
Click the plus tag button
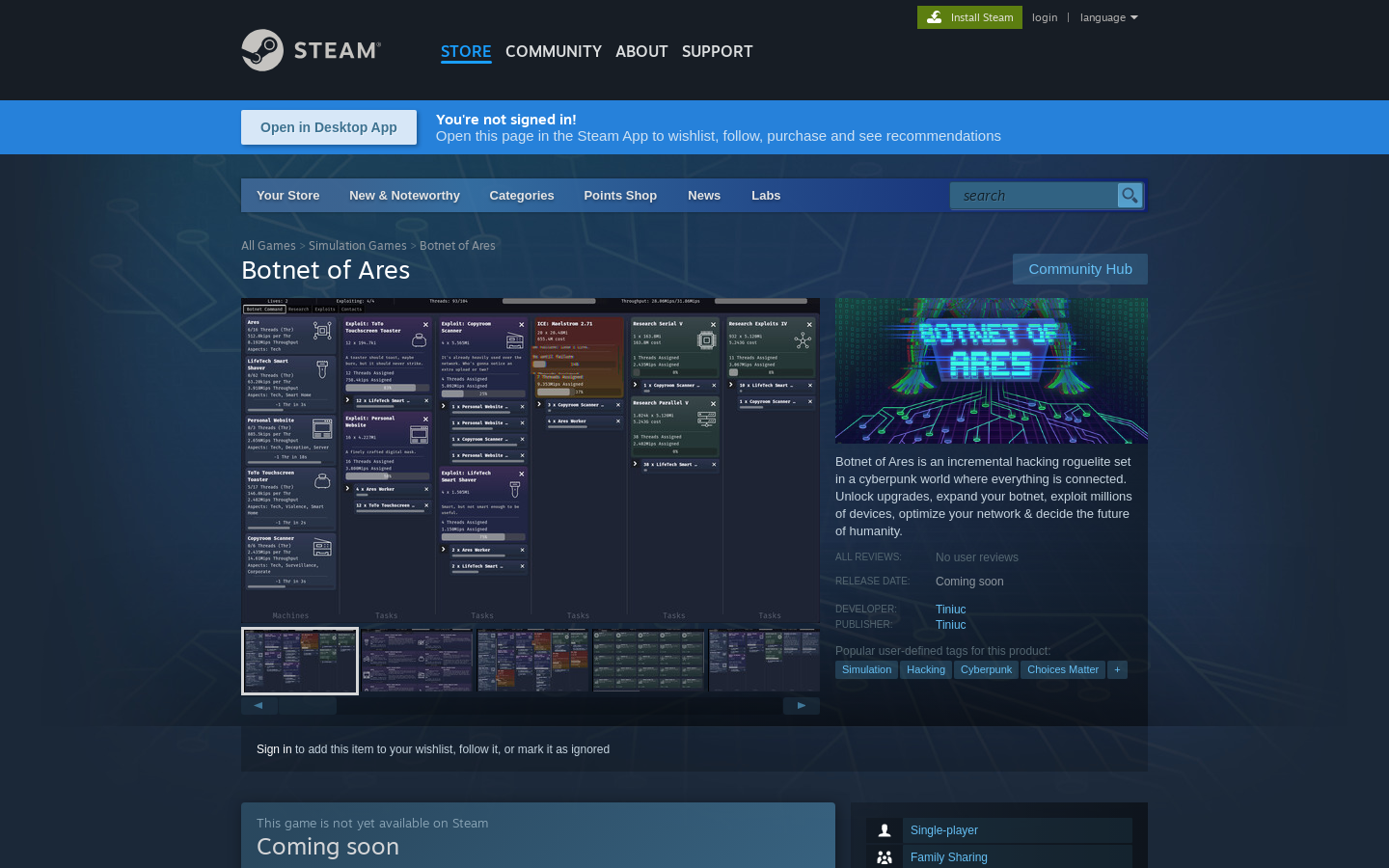coord(1117,669)
